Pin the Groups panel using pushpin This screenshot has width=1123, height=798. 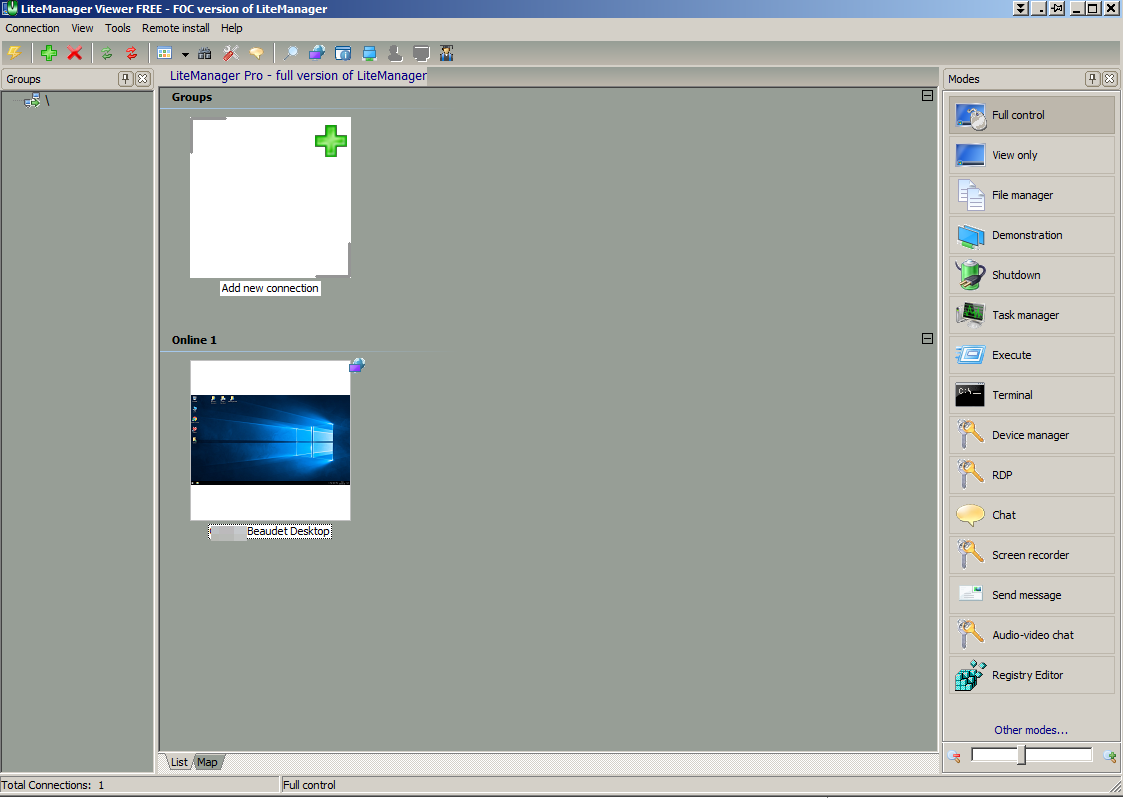pyautogui.click(x=126, y=79)
